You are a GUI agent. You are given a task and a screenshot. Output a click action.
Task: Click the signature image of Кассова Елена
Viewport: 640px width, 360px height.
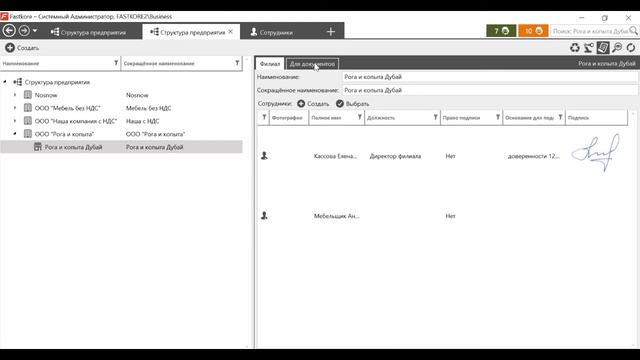click(596, 153)
